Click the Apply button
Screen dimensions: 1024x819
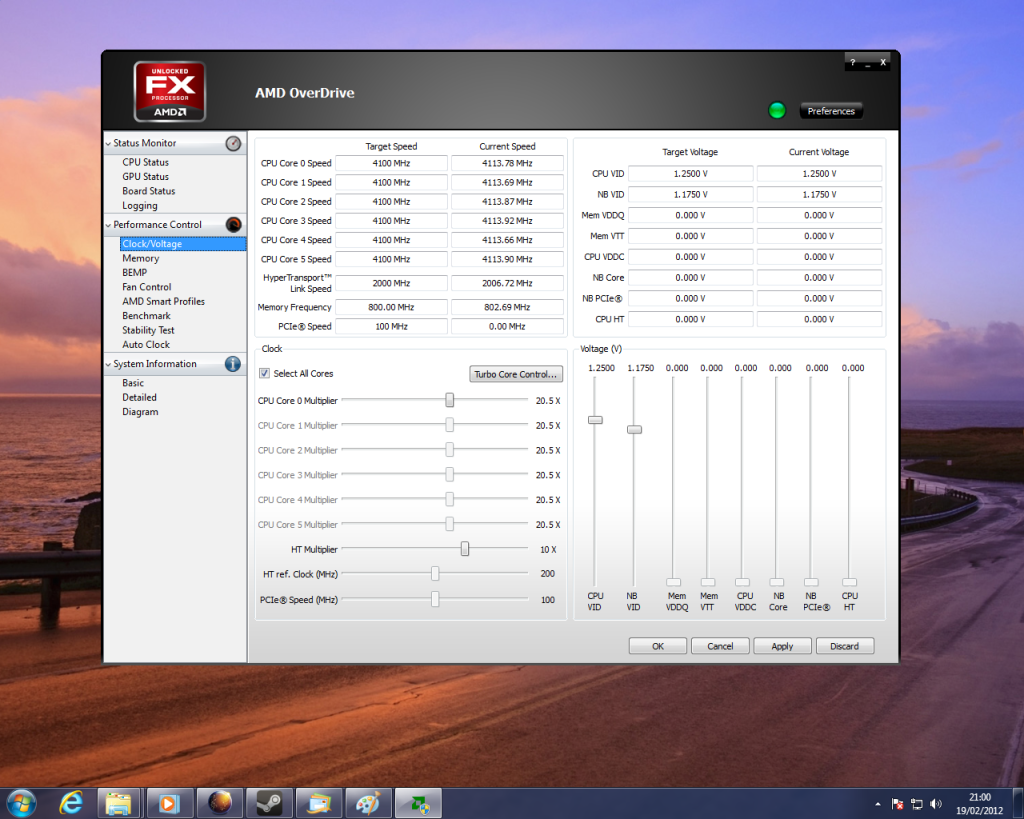(782, 646)
